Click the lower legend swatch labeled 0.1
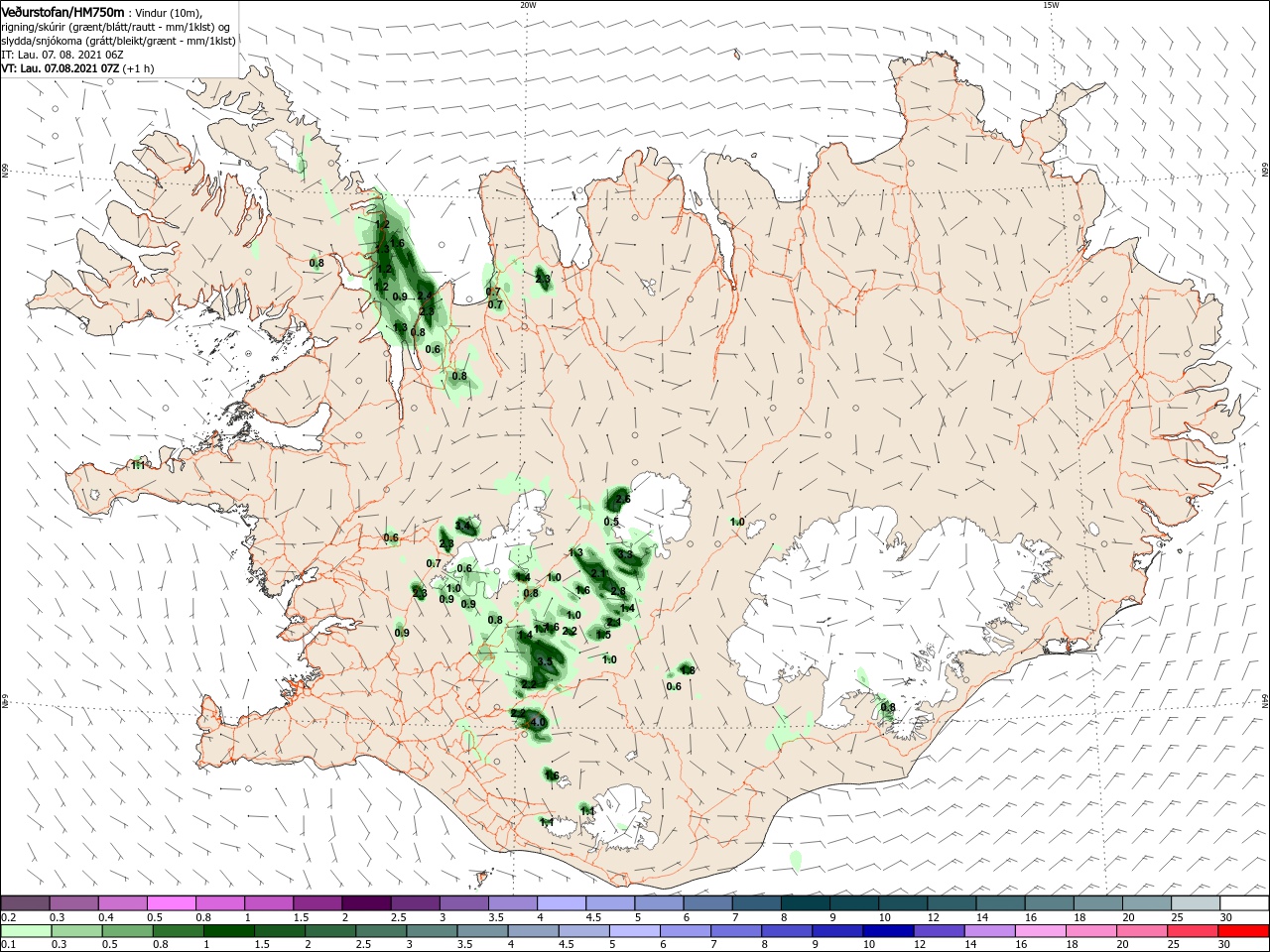This screenshot has height=952, width=1270. click(26, 931)
